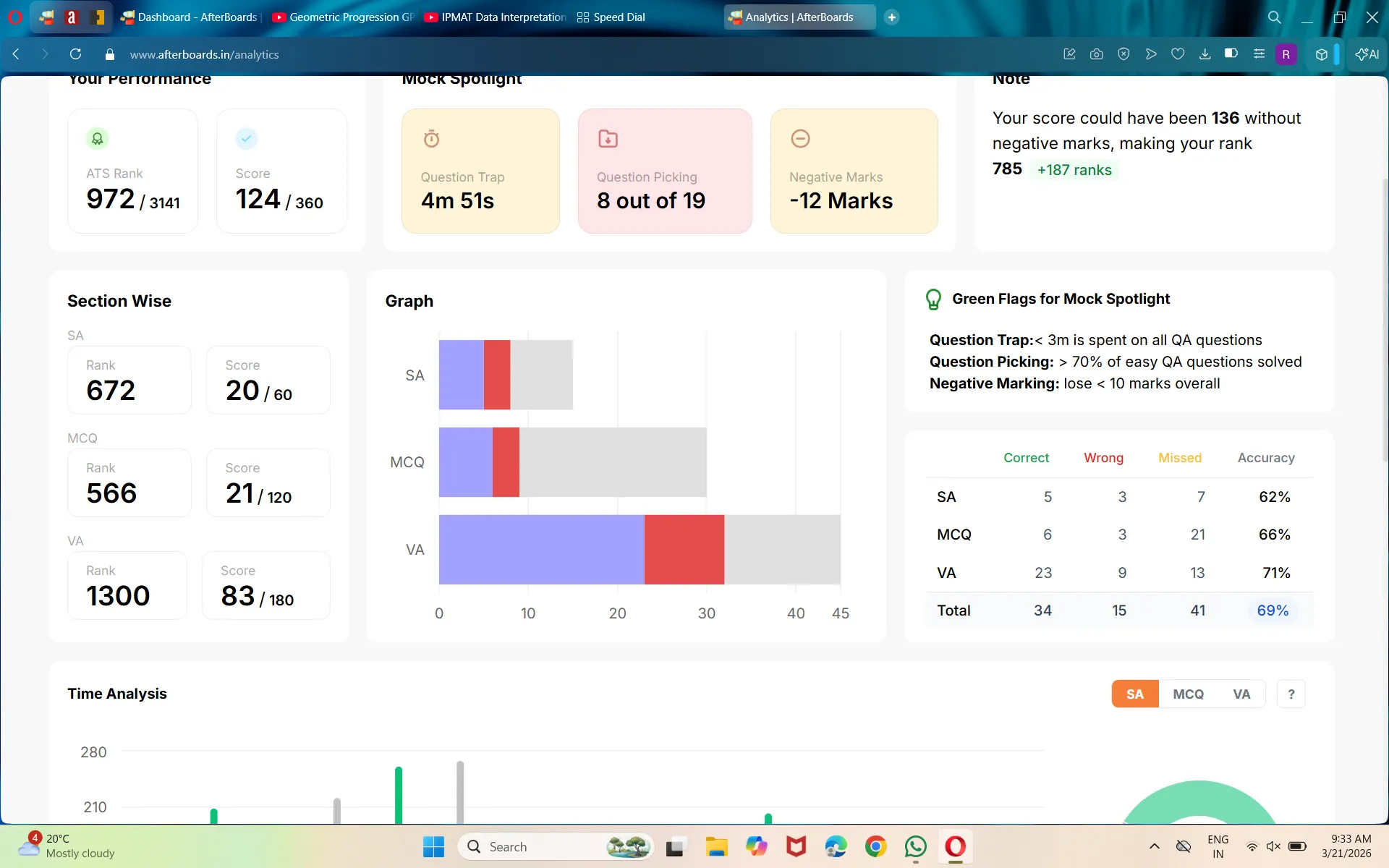Click the red Wrong segment of VA bar
The image size is (1389, 868).
684,550
